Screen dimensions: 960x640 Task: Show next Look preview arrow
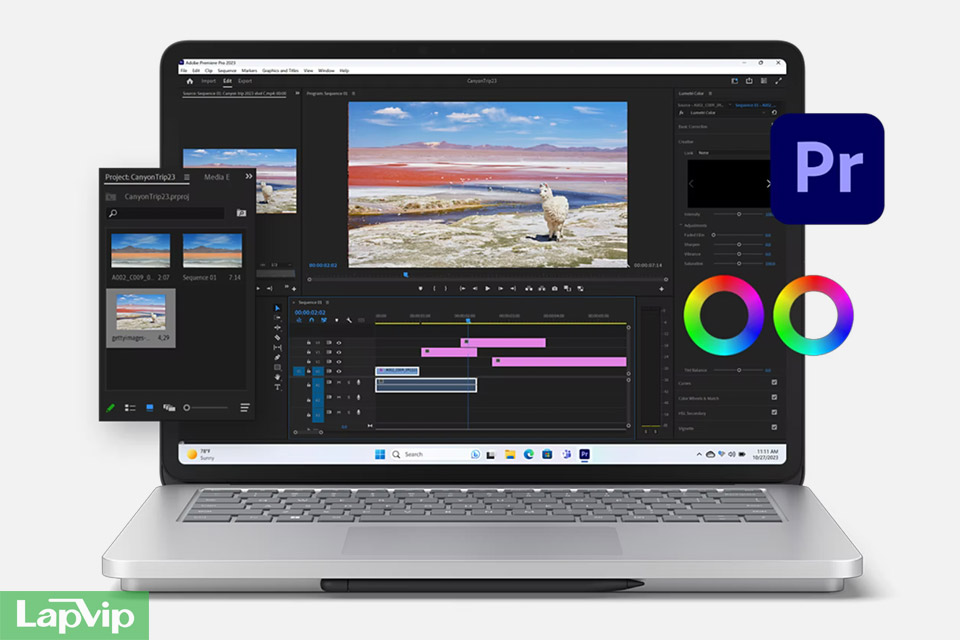768,183
